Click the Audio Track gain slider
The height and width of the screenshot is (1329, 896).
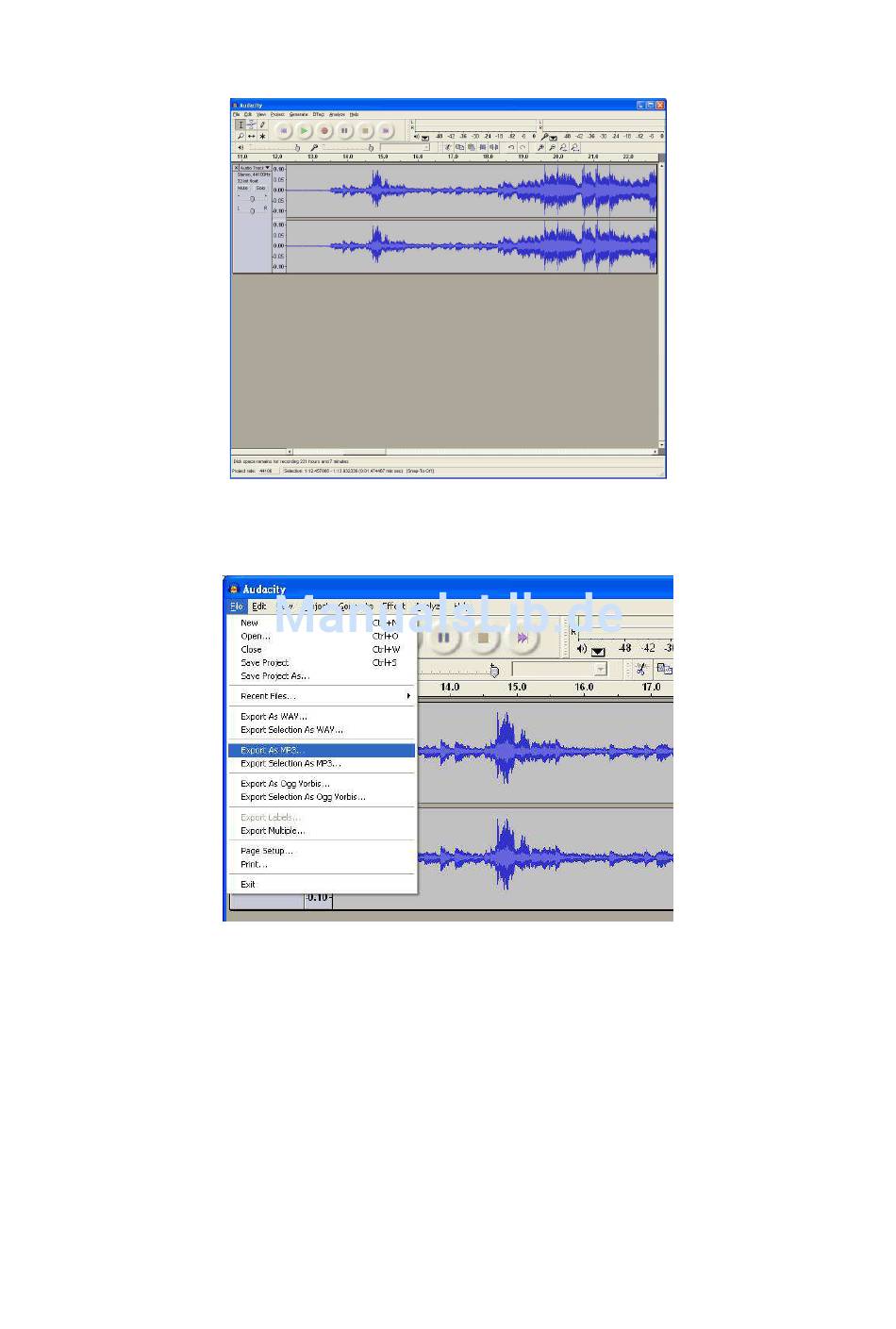pyautogui.click(x=252, y=199)
